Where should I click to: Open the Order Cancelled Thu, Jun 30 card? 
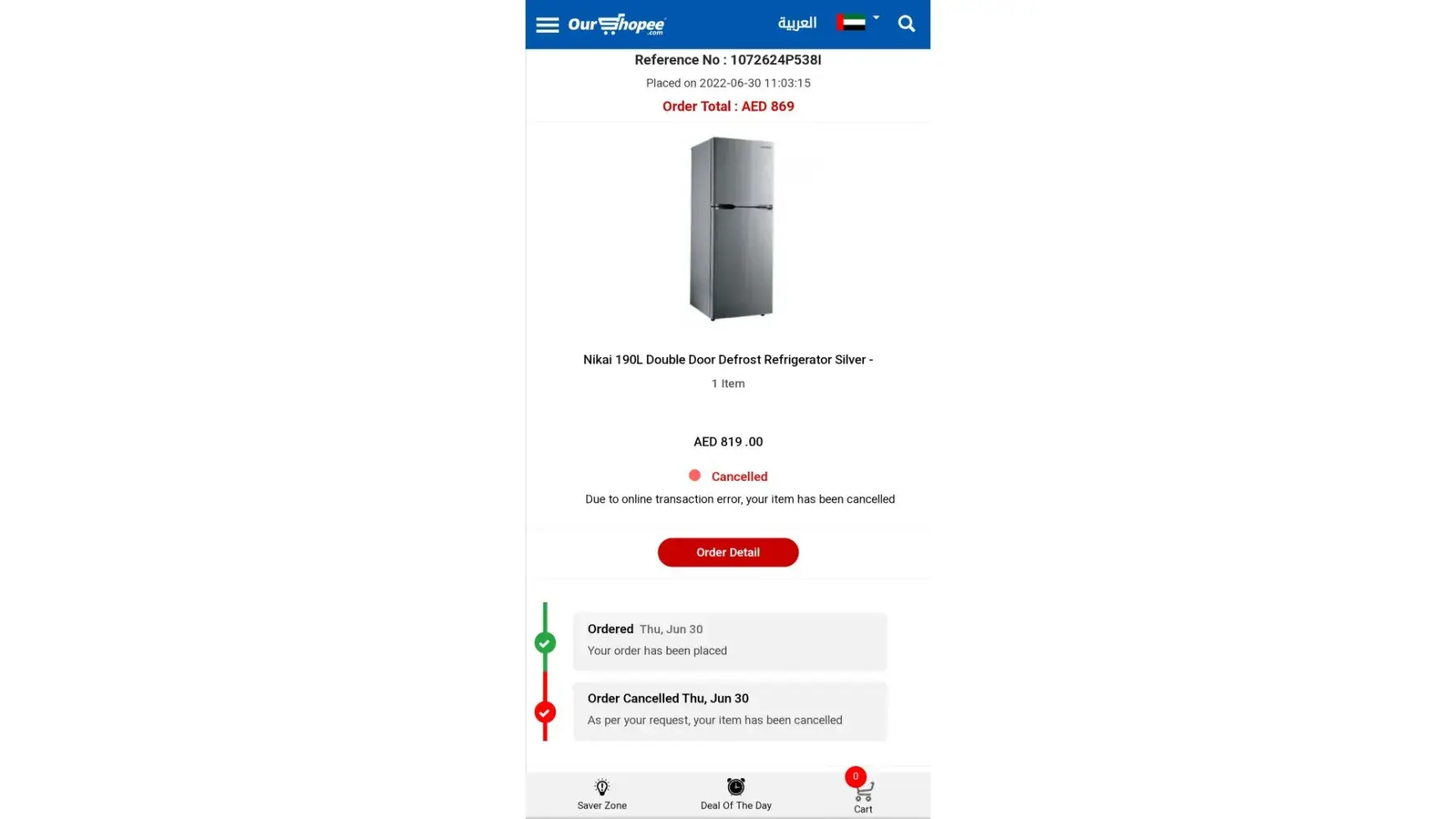tap(730, 711)
